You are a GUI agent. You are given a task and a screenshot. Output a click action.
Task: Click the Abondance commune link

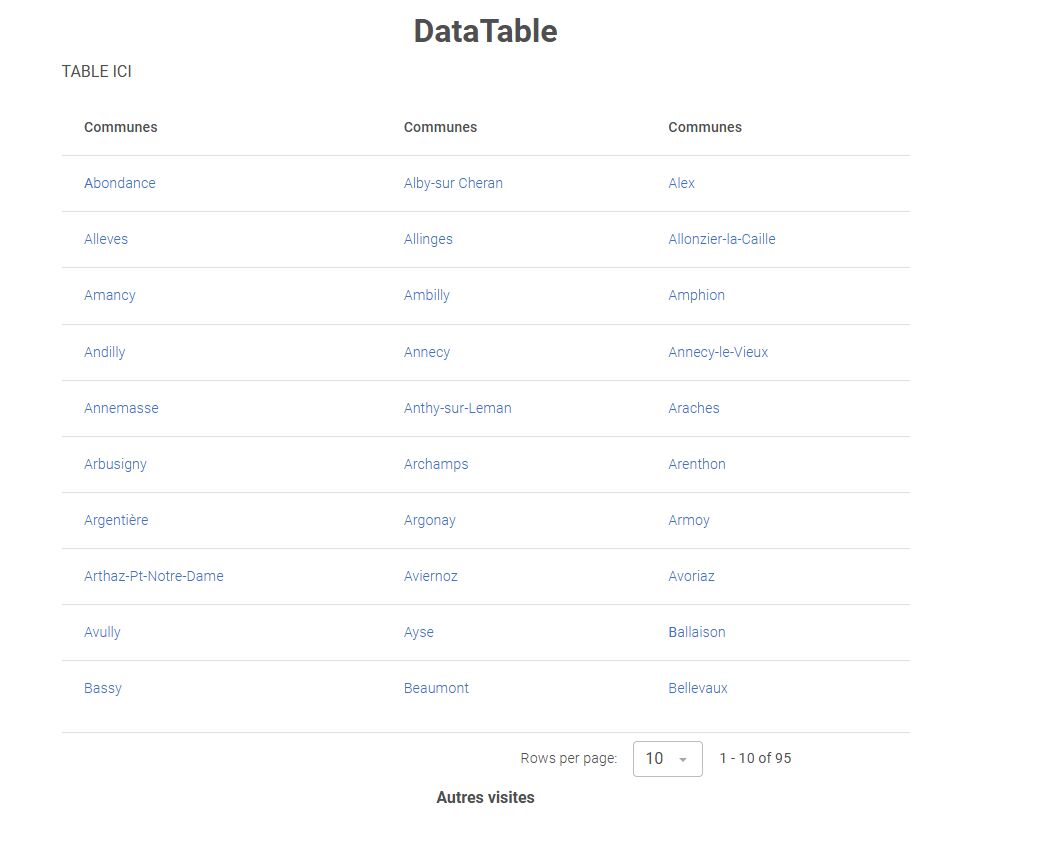120,183
